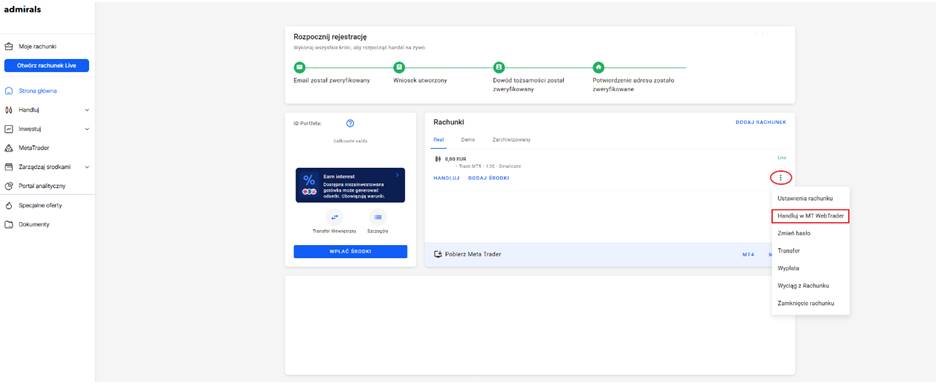
Task: Click the percent icon on Earn interest banner
Action: 309,180
